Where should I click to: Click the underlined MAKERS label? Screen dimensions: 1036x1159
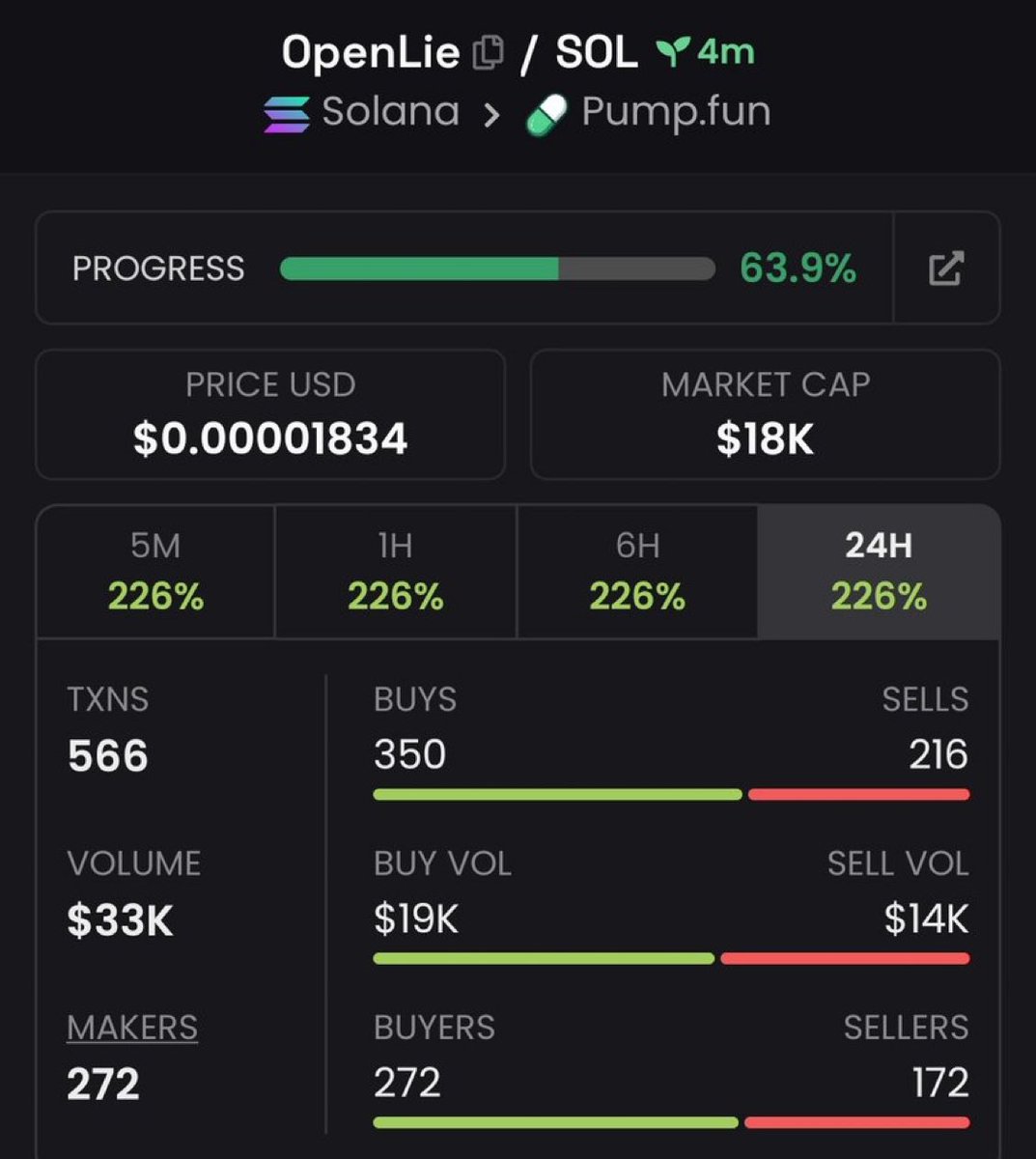coord(132,1028)
